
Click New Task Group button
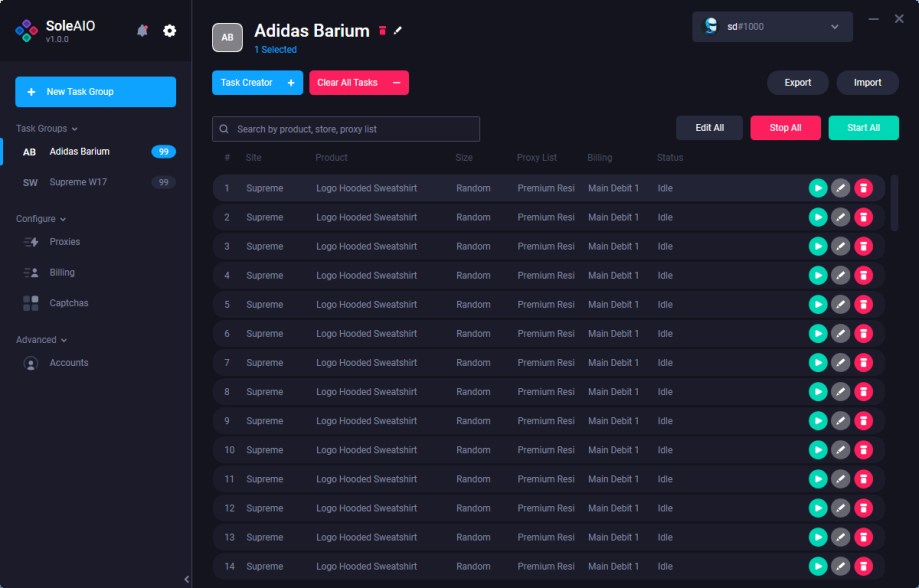point(96,92)
